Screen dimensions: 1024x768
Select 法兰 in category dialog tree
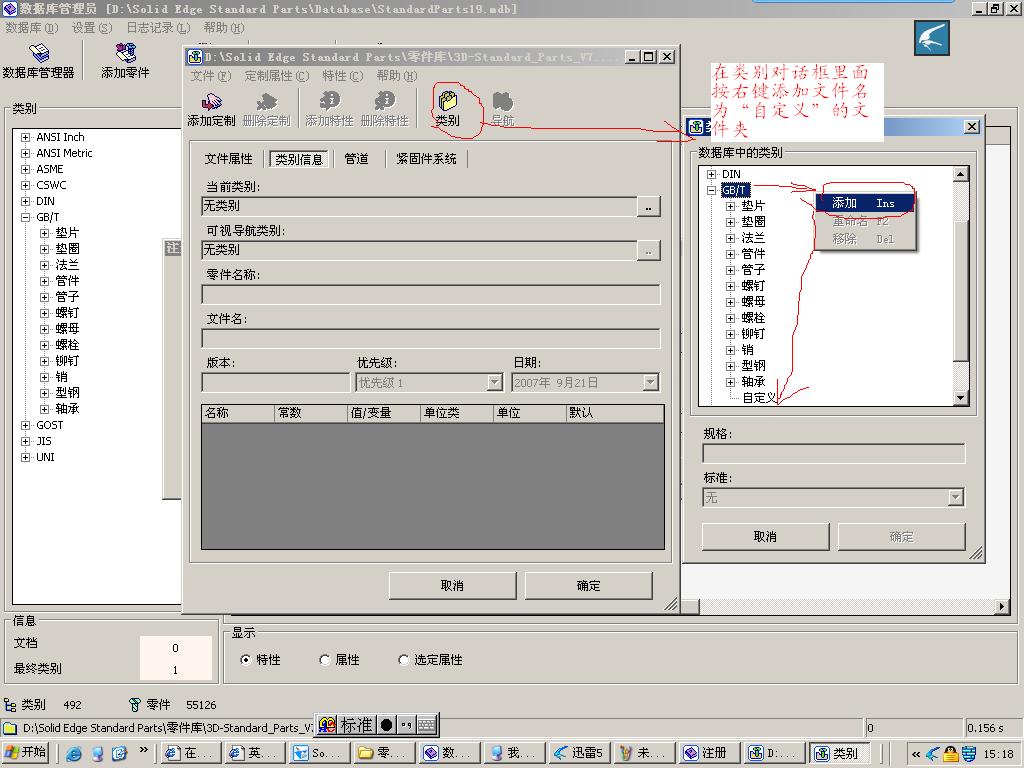(753, 238)
